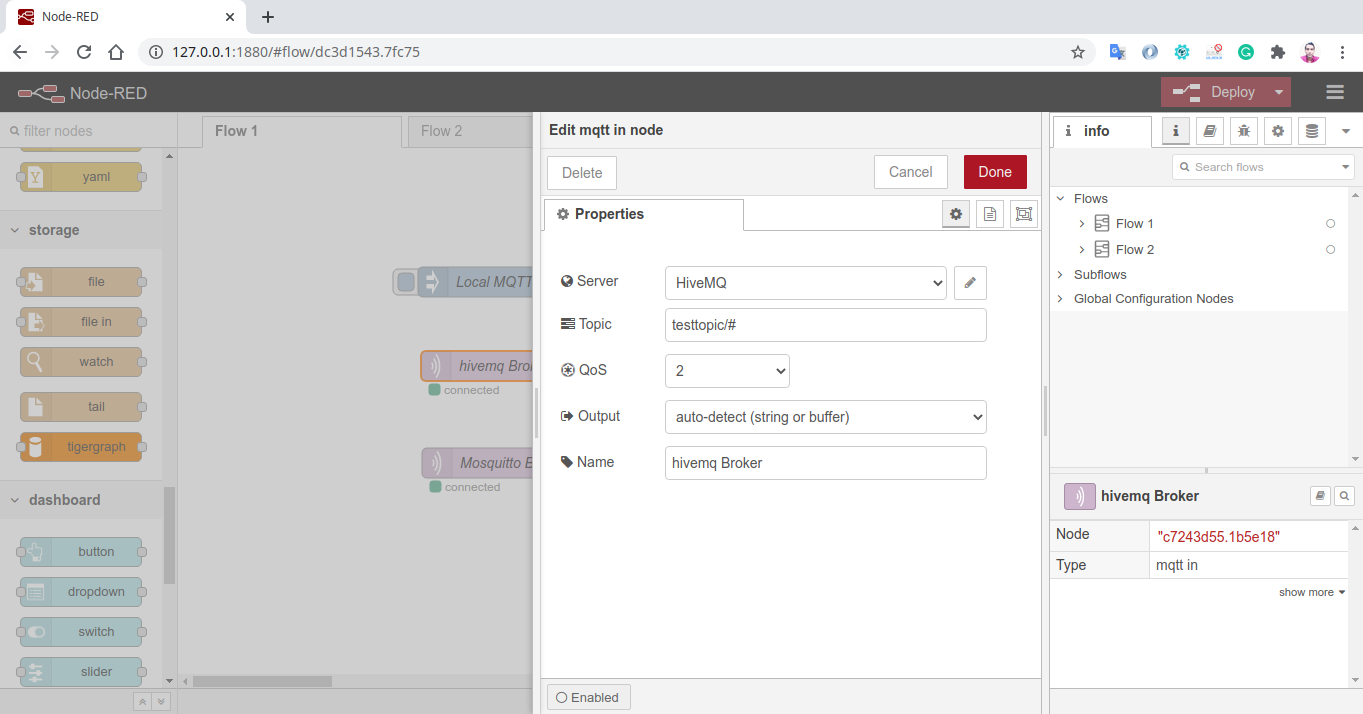Collapse the Flows tree section
The height and width of the screenshot is (714, 1363).
point(1060,199)
